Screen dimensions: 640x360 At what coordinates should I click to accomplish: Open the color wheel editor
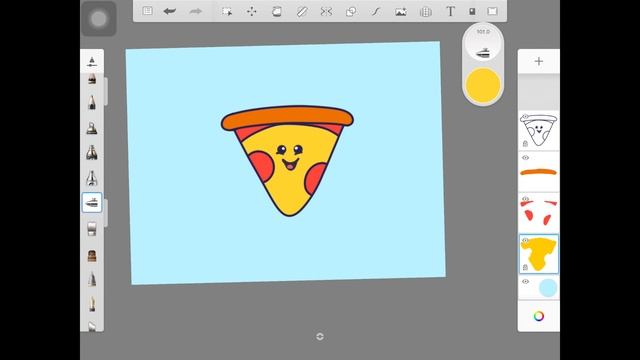(x=539, y=316)
